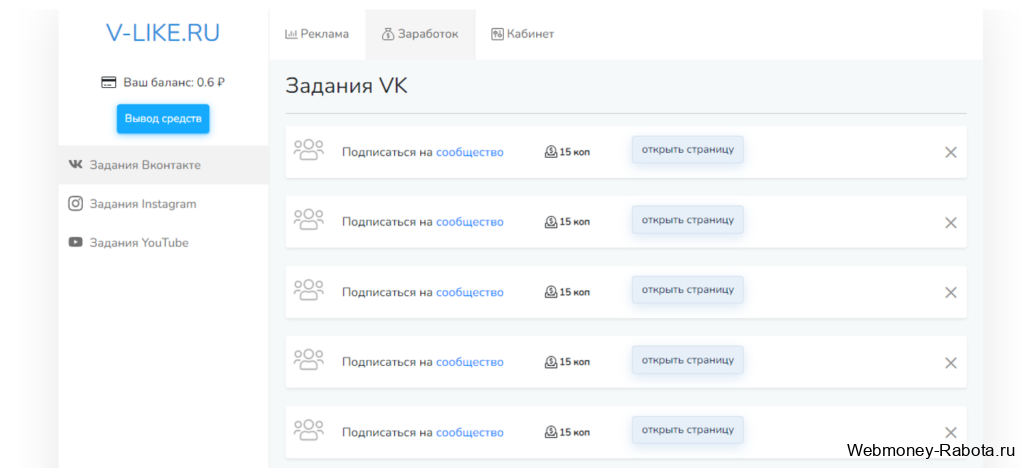Open the Реклама tab
Image resolution: width=1024 pixels, height=468 pixels.
coord(317,35)
